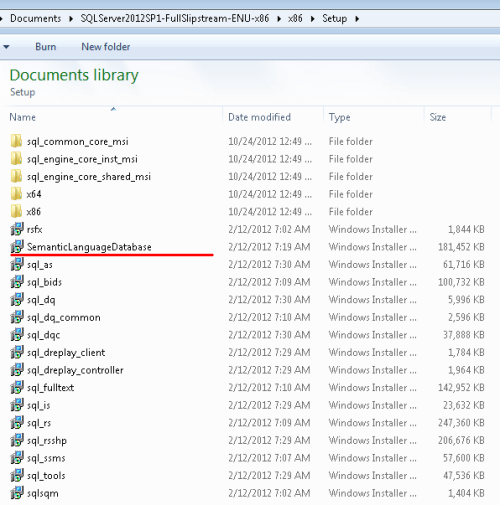The image size is (500, 505).
Task: Select the SemanticLanguageDatabase file name
Action: 89,247
